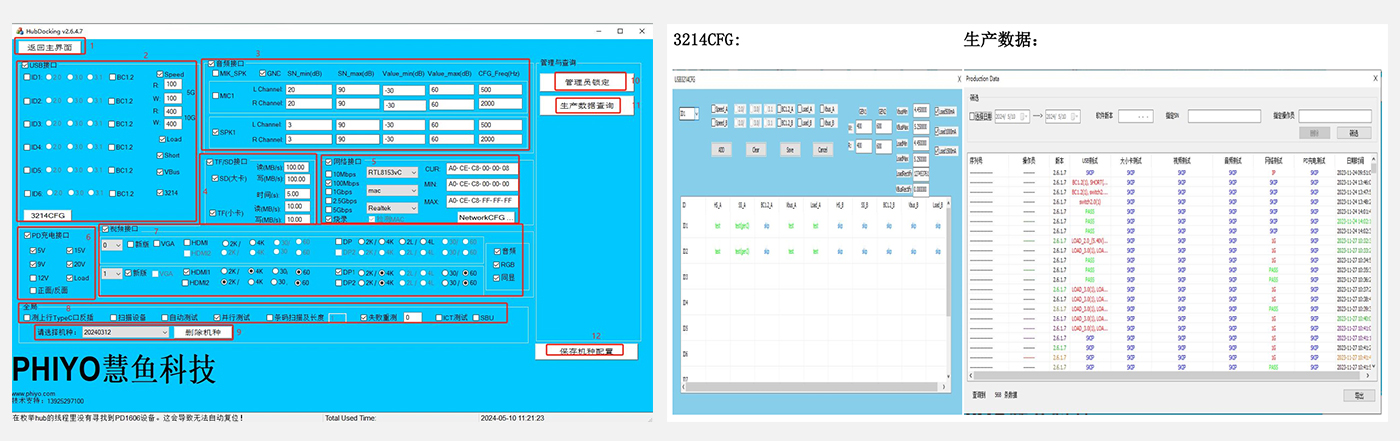Click the 管理员锁定 admin lock button
The height and width of the screenshot is (441, 1400).
coord(583,82)
